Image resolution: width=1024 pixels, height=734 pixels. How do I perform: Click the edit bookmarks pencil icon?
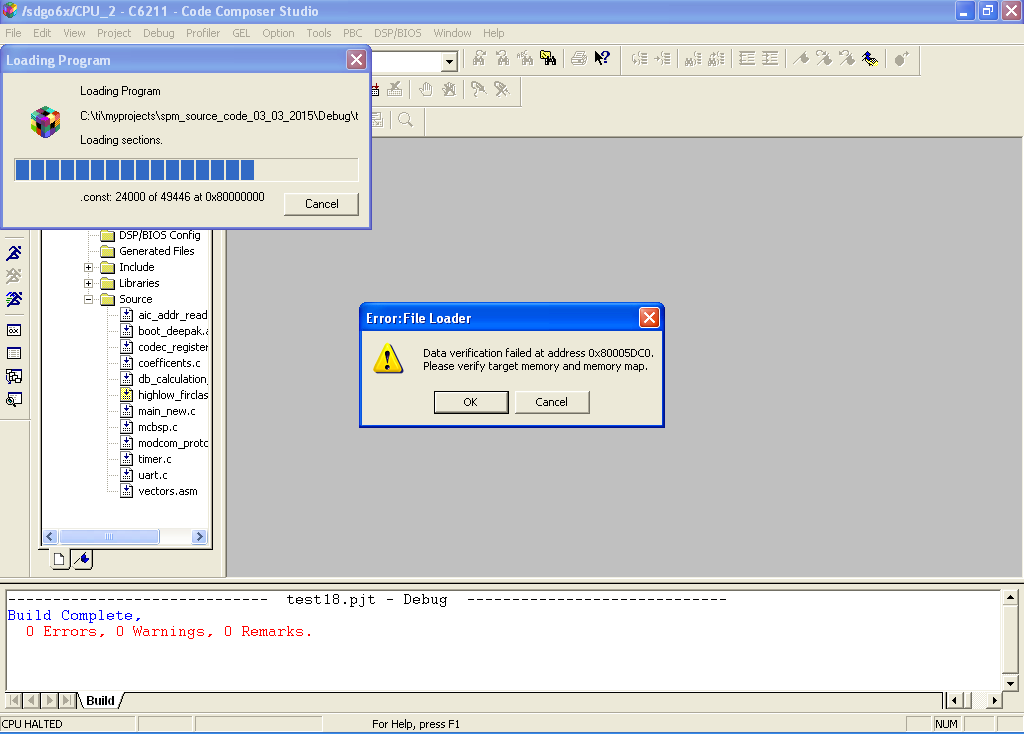pyautogui.click(x=870, y=59)
